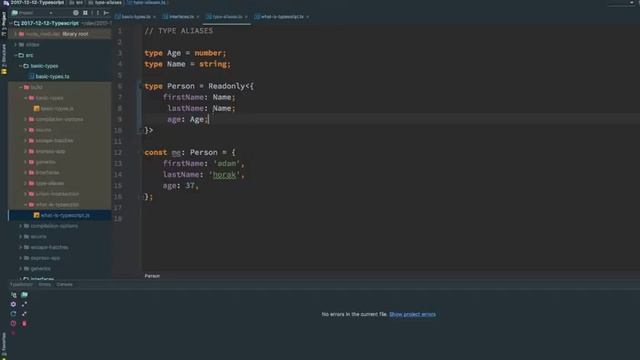Screen dimensions: 640x360
Task: Click the collapse all icon in Project panel header
Action: click(x=85, y=13)
